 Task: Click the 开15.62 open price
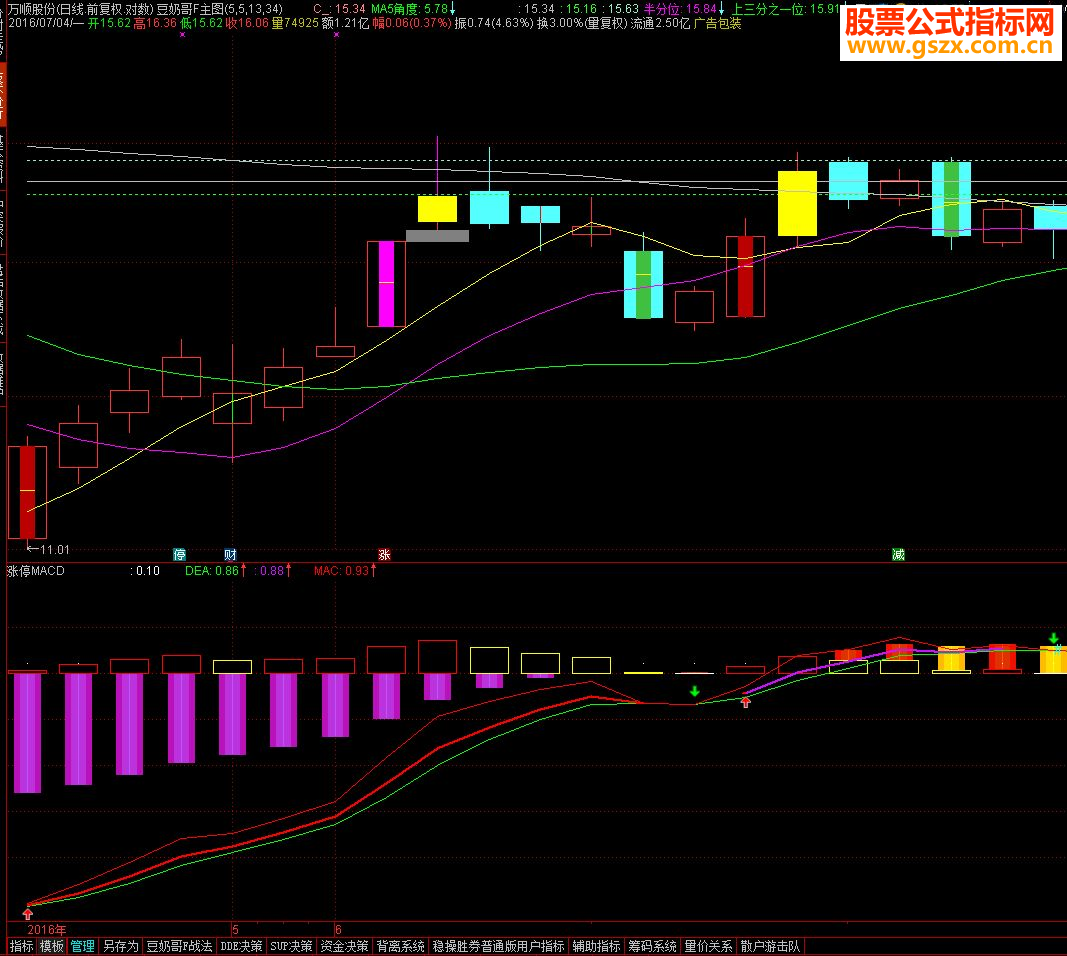109,23
